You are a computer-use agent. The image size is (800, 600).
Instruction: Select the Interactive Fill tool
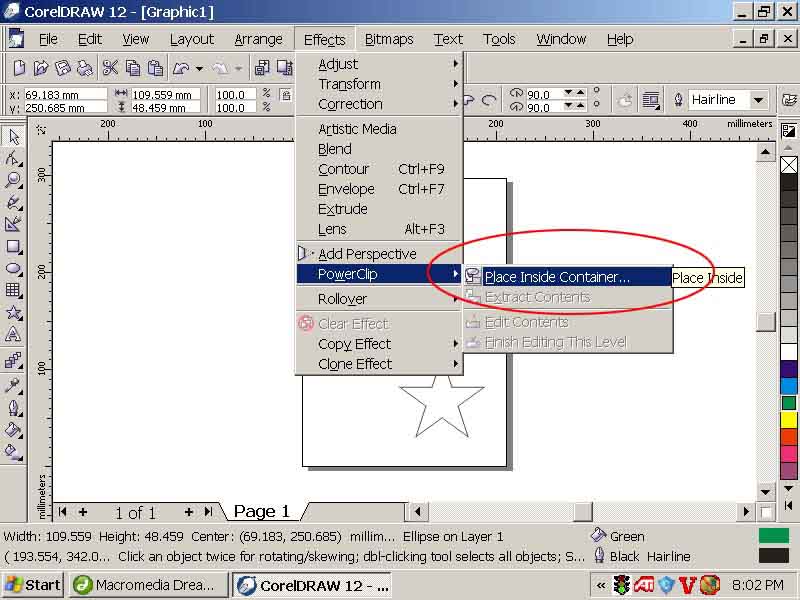[x=13, y=452]
